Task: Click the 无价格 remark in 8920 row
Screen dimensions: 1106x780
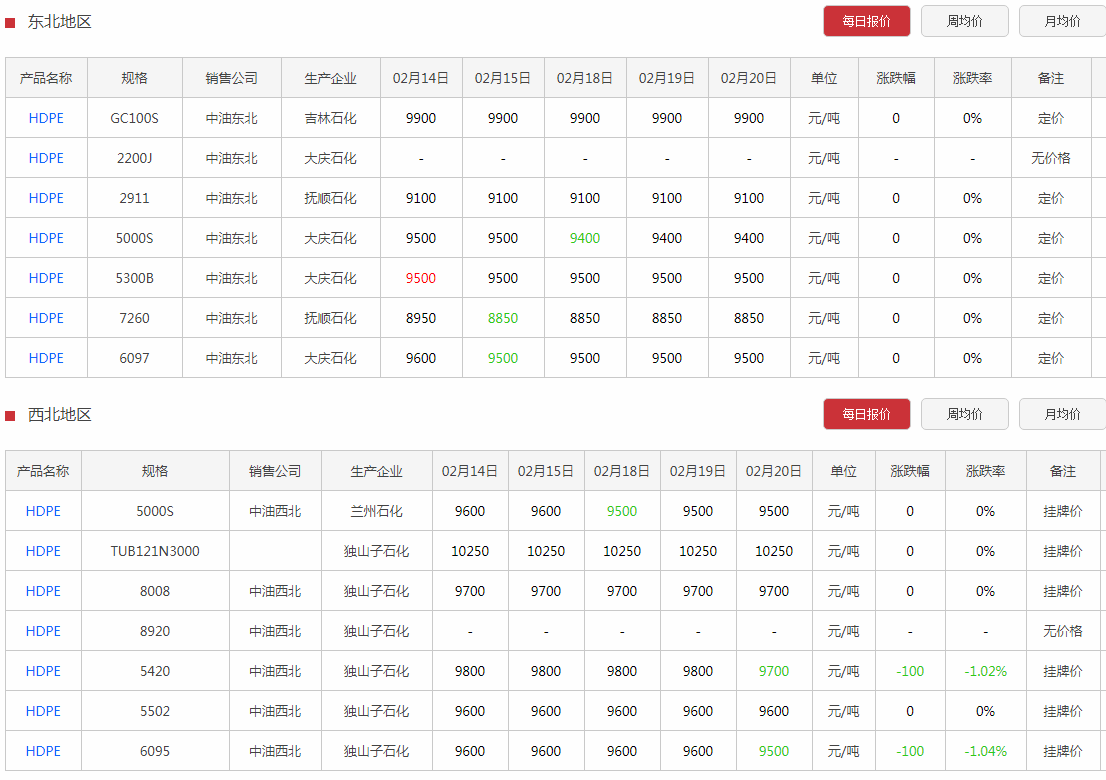Action: (x=1062, y=631)
